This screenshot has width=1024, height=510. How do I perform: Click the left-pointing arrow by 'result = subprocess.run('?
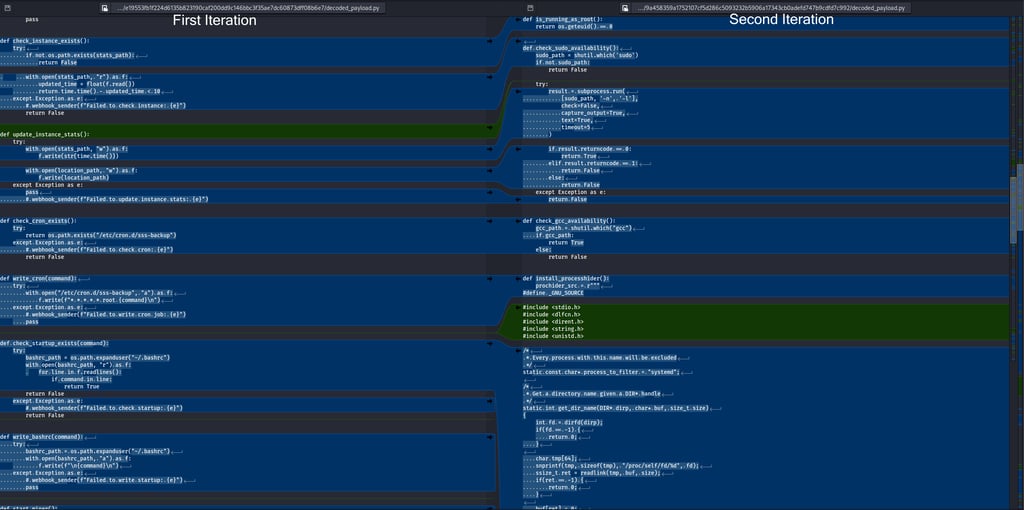point(517,91)
